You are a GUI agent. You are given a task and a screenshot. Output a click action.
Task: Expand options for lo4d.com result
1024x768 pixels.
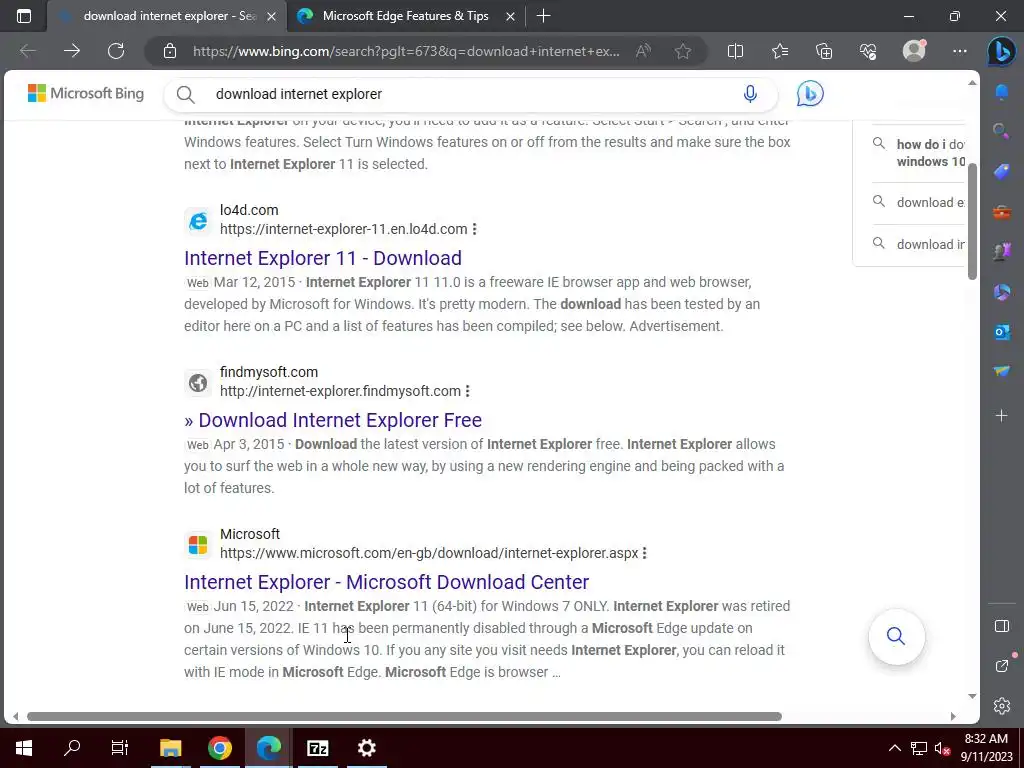475,229
